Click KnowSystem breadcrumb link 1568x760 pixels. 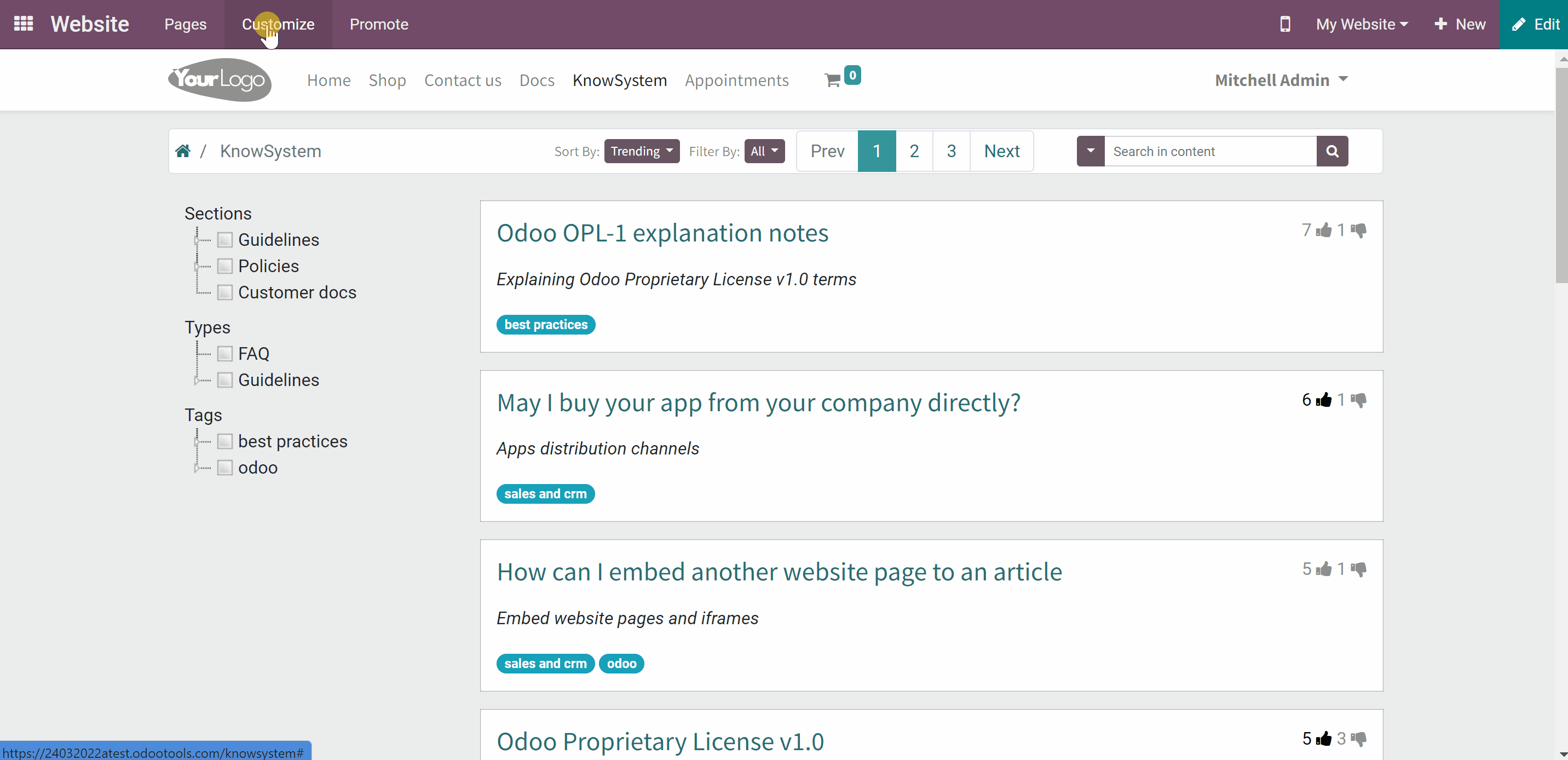pyautogui.click(x=270, y=151)
